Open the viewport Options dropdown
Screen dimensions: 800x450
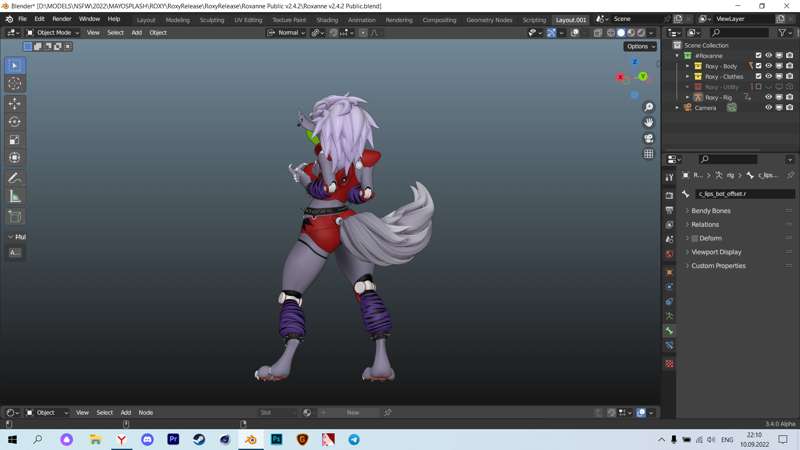click(x=640, y=46)
